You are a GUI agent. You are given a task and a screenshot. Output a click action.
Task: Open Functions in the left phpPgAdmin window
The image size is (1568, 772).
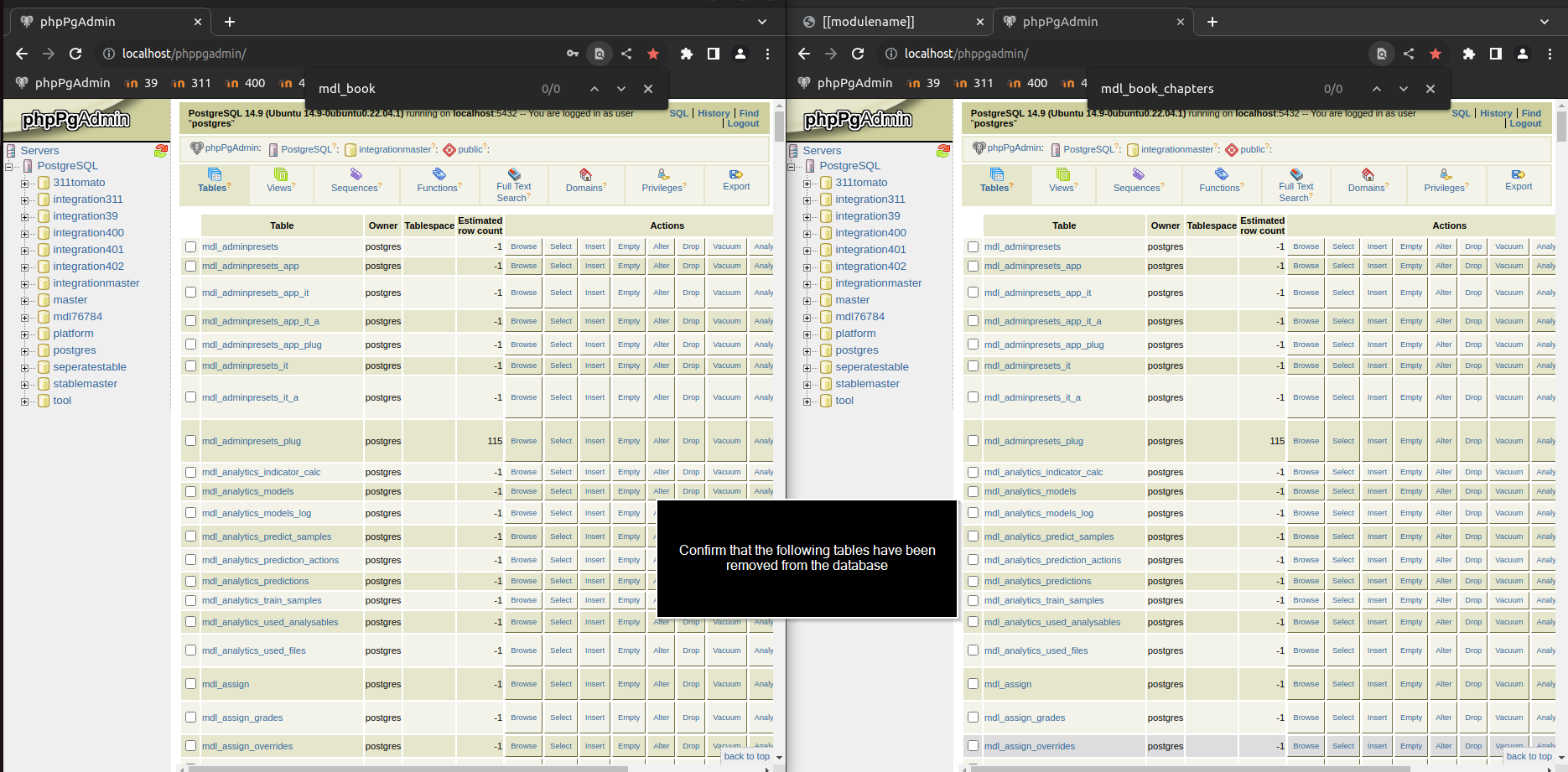click(439, 180)
